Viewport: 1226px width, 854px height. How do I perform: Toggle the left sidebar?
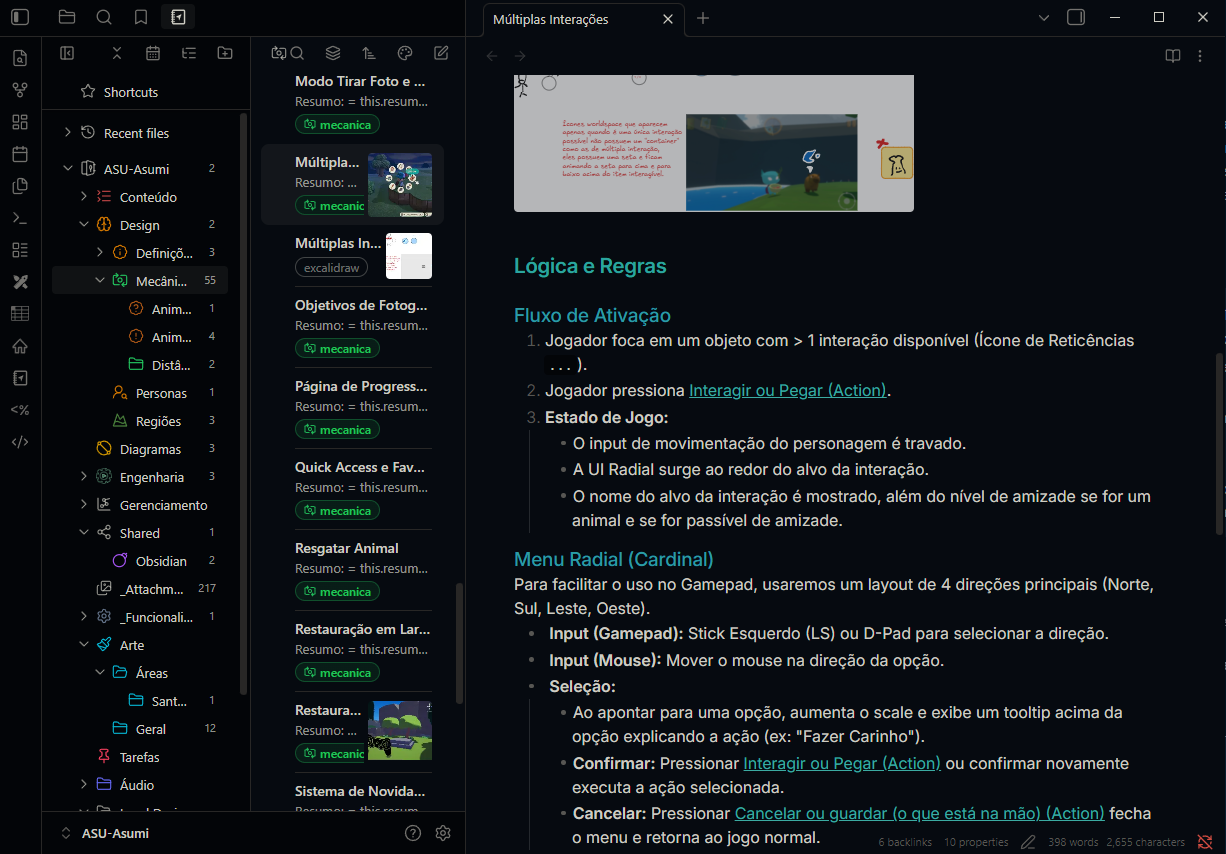(21, 17)
